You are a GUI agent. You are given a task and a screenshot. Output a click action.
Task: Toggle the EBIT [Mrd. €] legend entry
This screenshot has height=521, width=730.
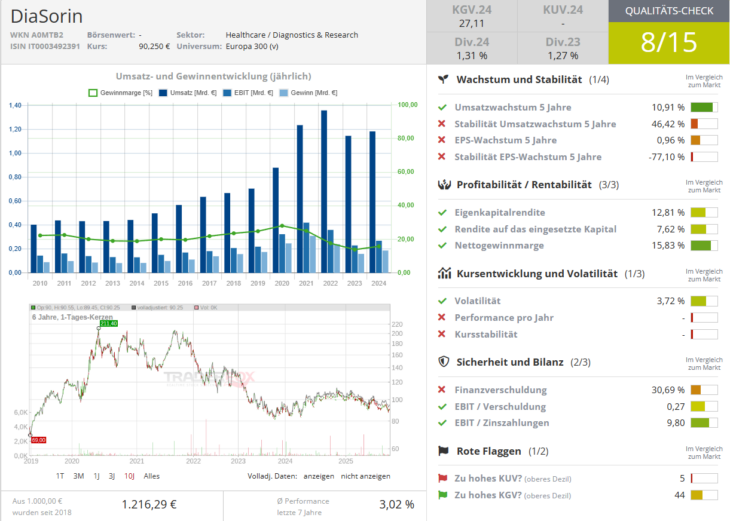click(248, 93)
